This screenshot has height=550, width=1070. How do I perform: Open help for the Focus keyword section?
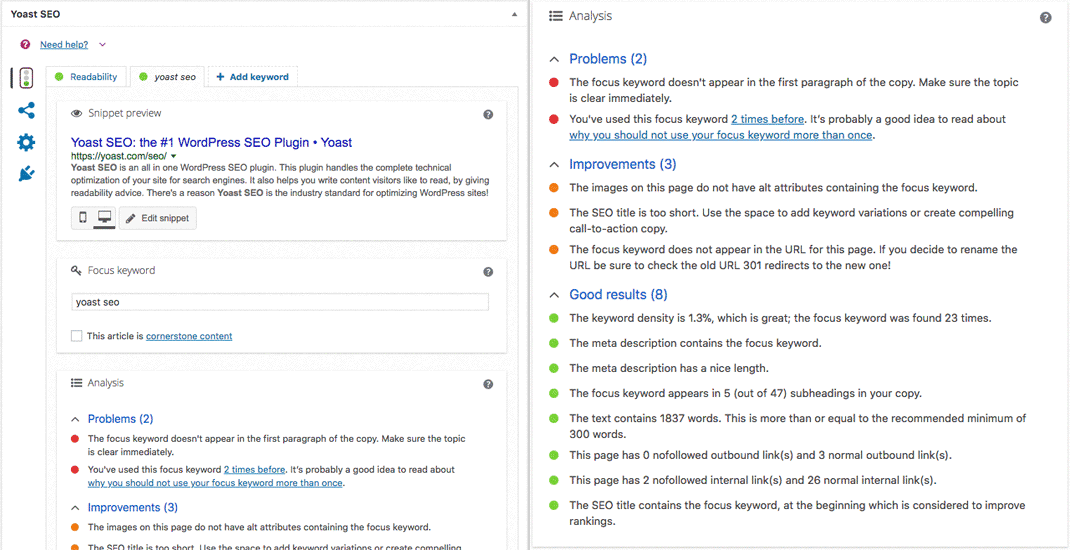[488, 272]
